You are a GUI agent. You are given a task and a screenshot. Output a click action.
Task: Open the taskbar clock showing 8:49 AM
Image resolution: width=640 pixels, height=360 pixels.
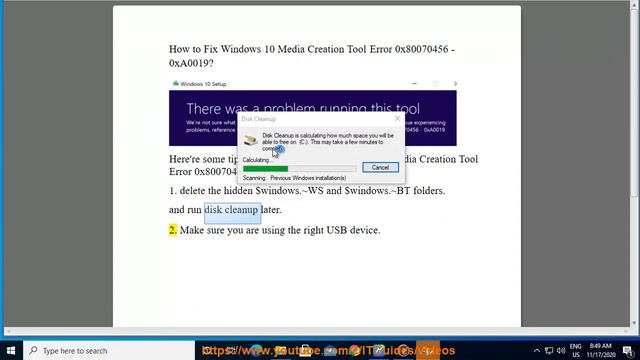[601, 351]
